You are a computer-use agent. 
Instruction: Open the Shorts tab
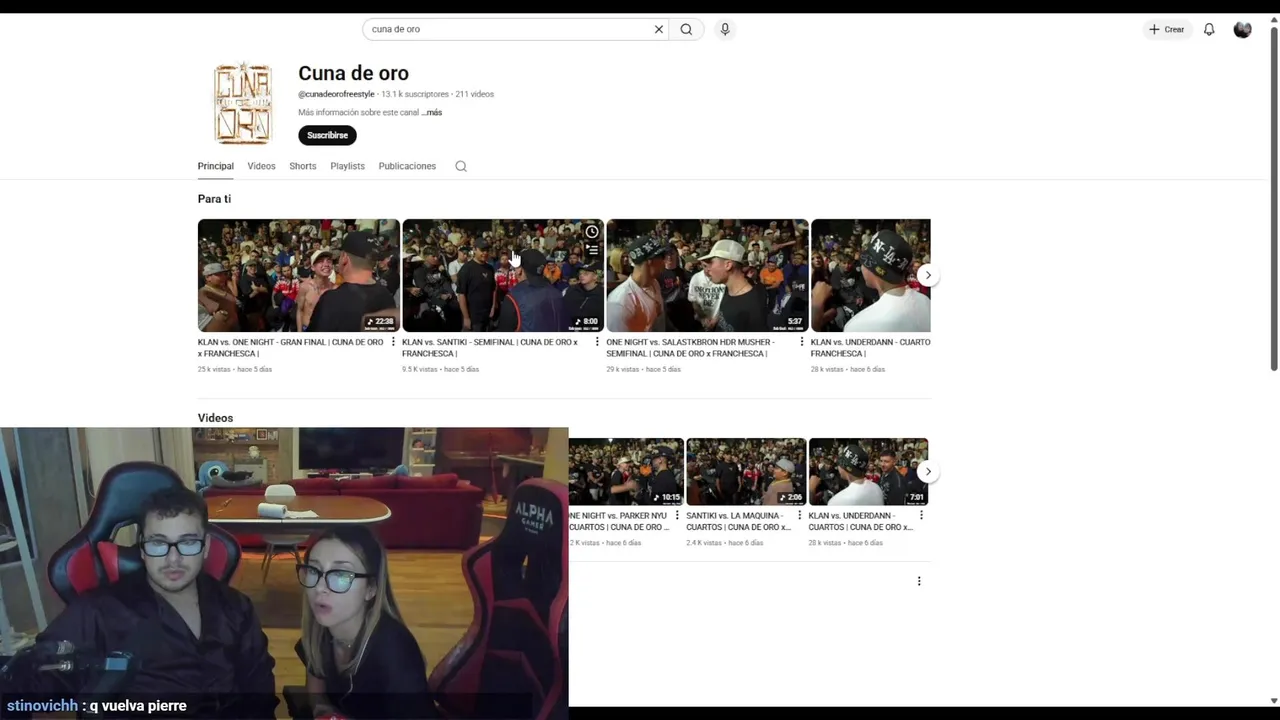click(302, 166)
